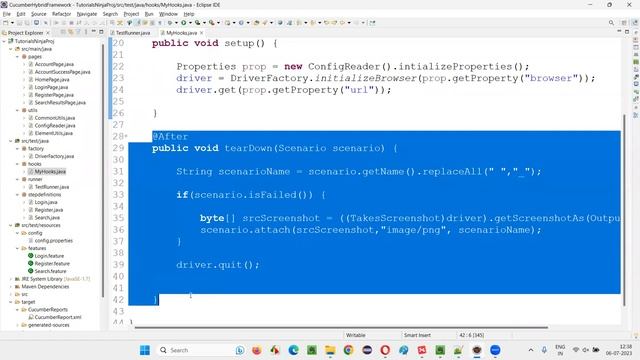Open the Window menu
The image size is (640, 360).
click(x=168, y=14)
